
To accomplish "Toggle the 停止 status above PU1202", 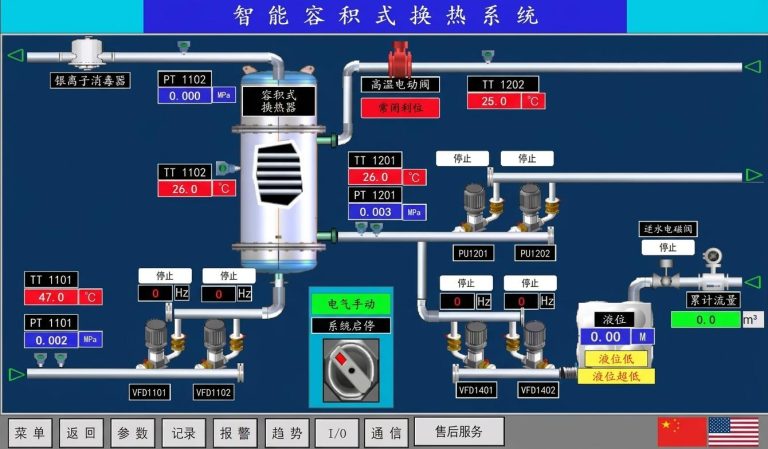I will (527, 159).
